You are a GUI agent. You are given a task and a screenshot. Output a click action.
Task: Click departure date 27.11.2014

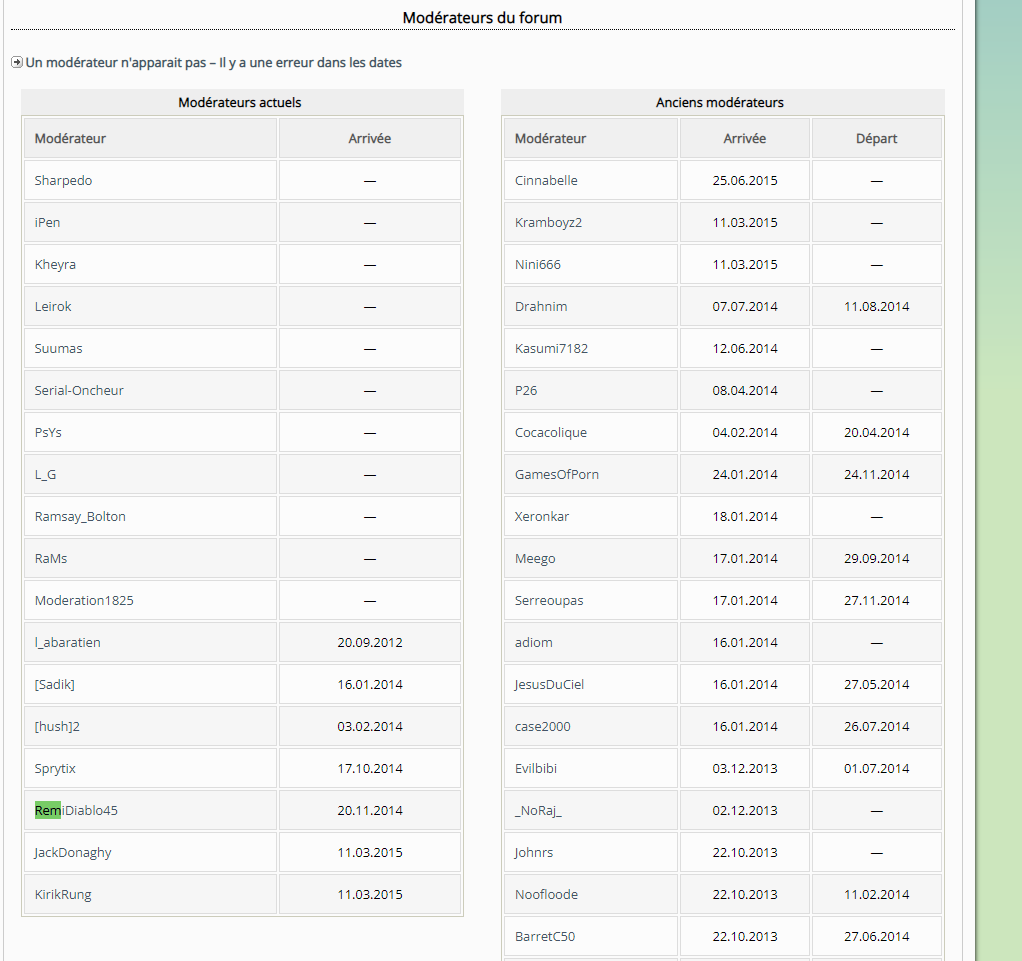(x=876, y=600)
